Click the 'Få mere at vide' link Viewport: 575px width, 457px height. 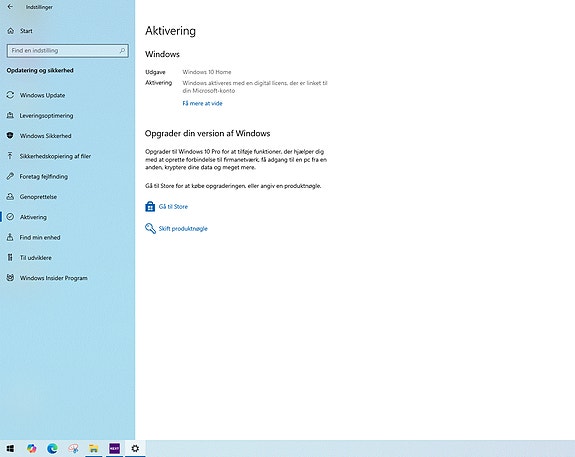click(202, 103)
